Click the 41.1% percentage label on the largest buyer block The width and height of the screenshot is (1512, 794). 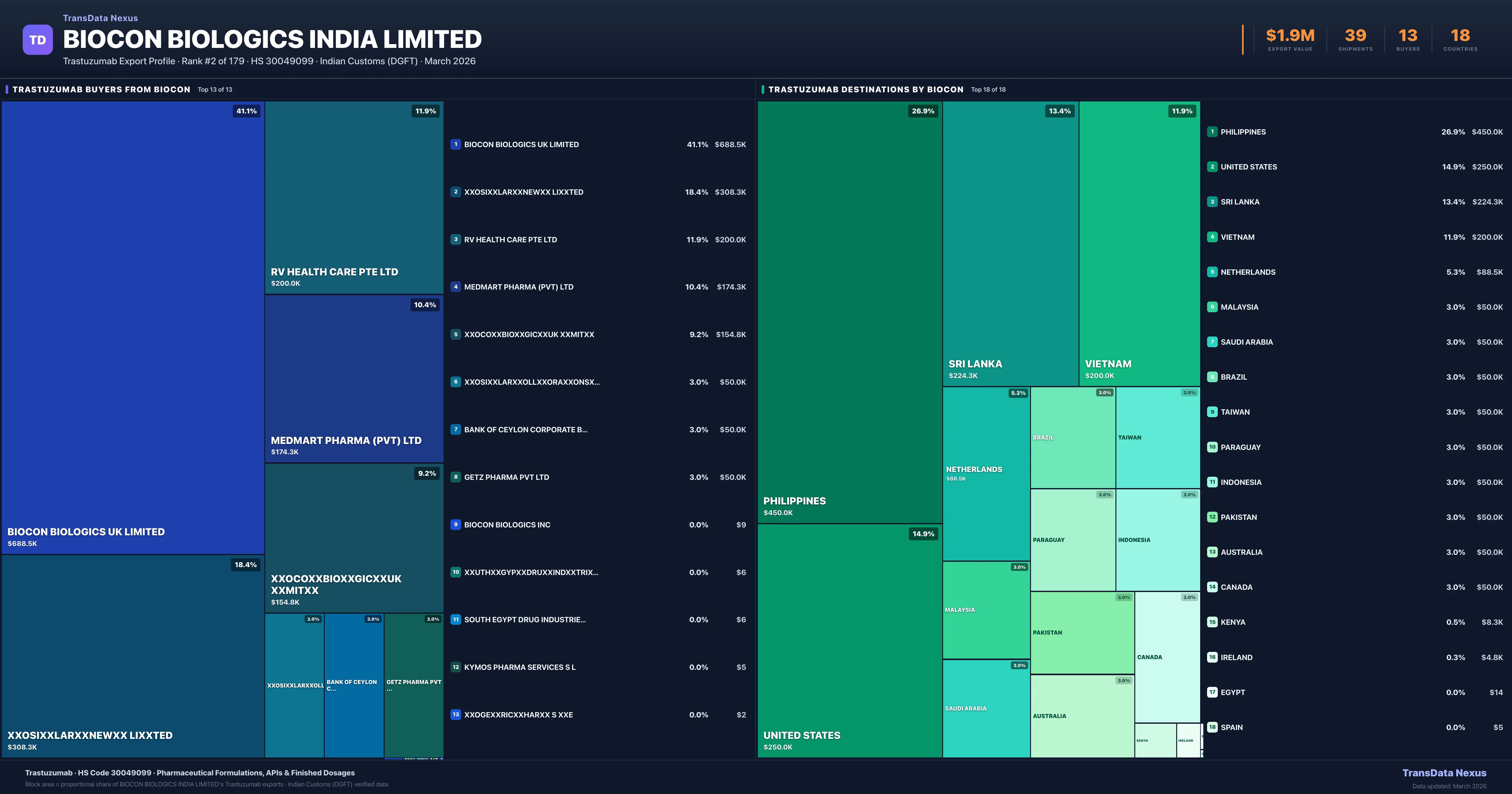coord(246,110)
